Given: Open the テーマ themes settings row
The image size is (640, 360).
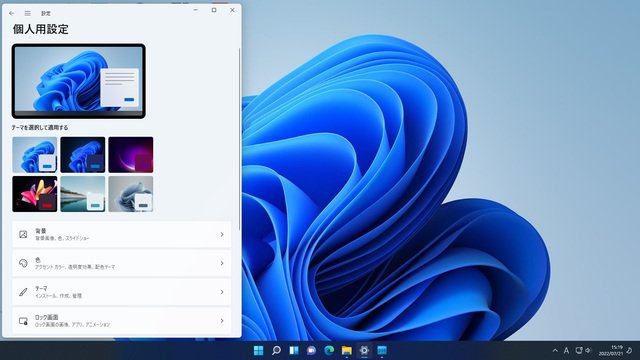Looking at the screenshot, I should click(x=122, y=292).
